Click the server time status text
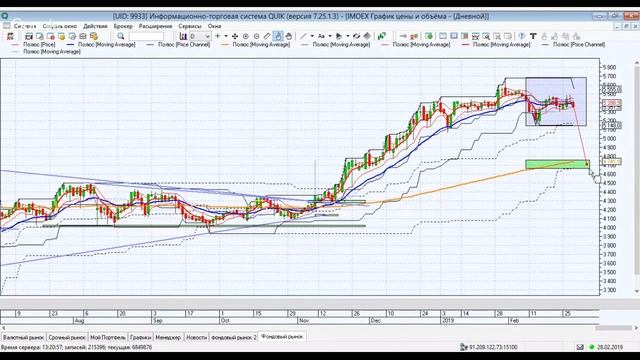 [76, 347]
